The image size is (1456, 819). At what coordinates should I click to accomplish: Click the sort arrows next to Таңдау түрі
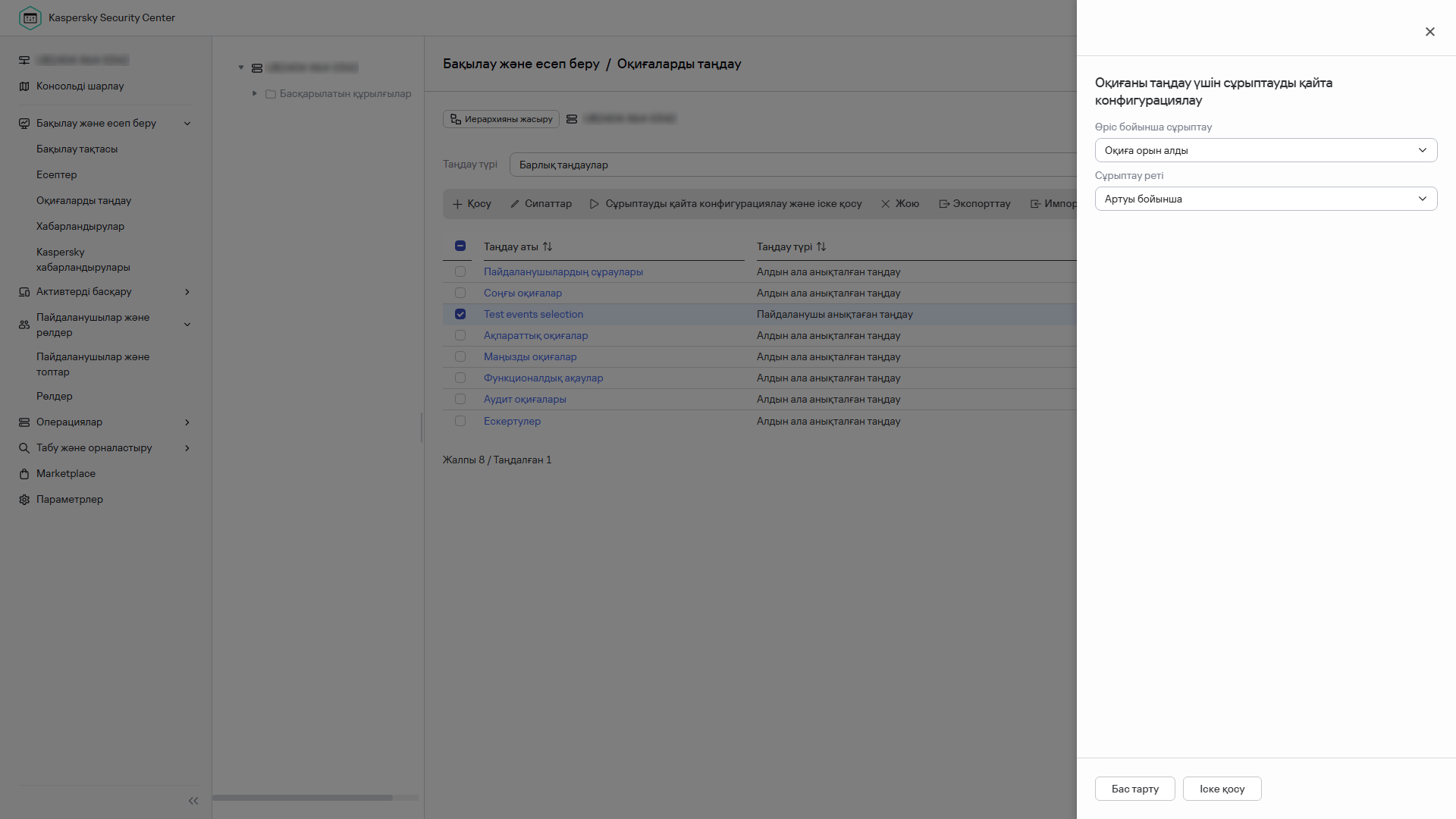coord(821,247)
